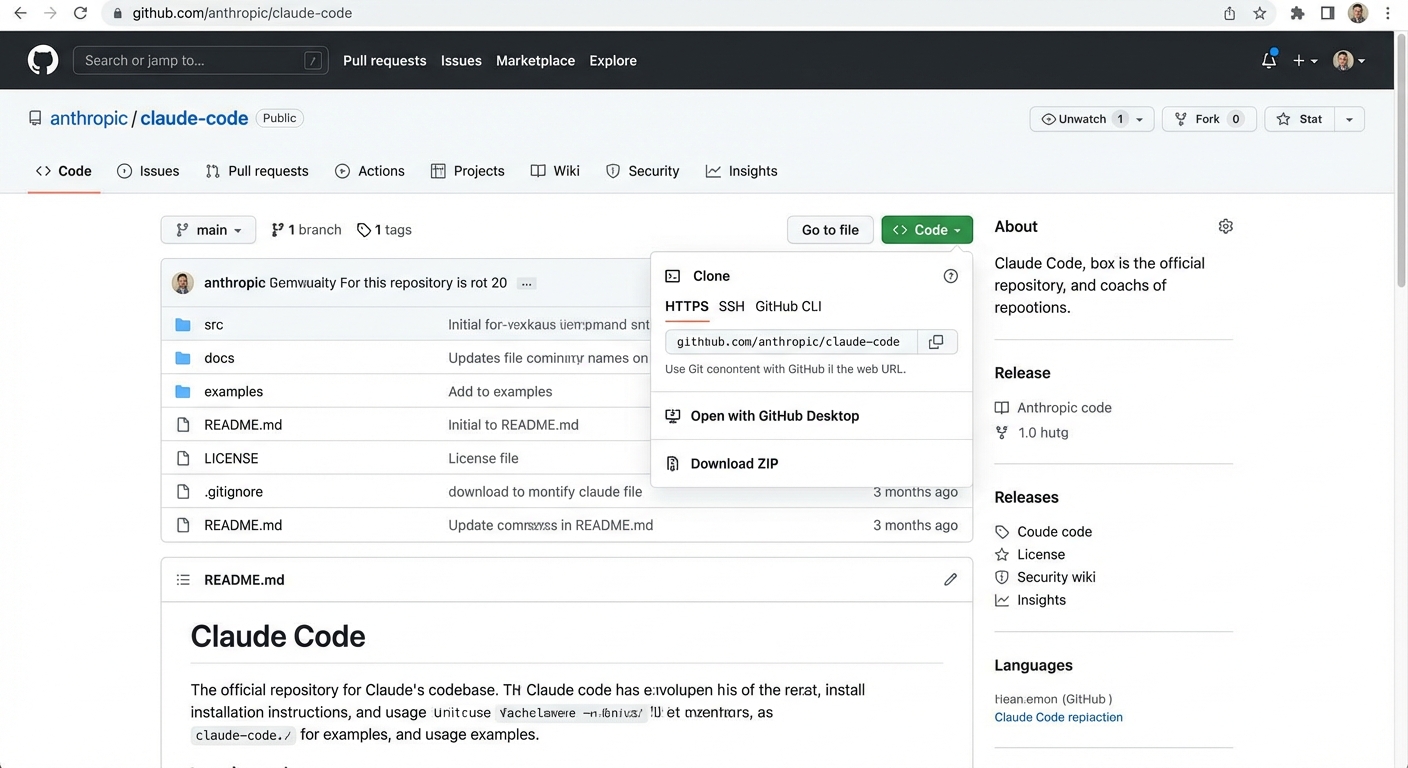
Task: Open the anthropic owner link
Action: coord(89,118)
